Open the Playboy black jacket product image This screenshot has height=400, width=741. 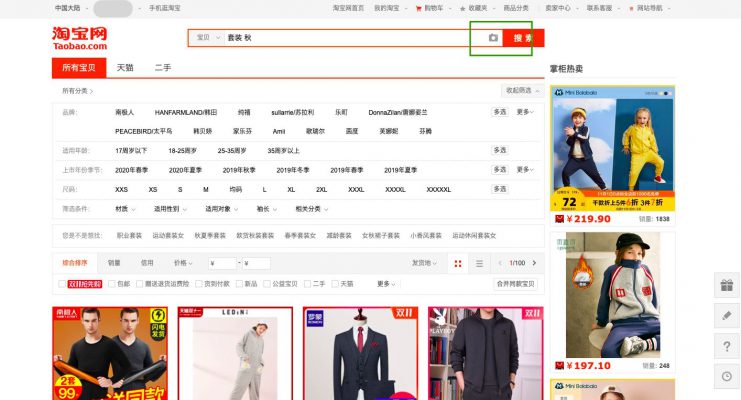486,353
